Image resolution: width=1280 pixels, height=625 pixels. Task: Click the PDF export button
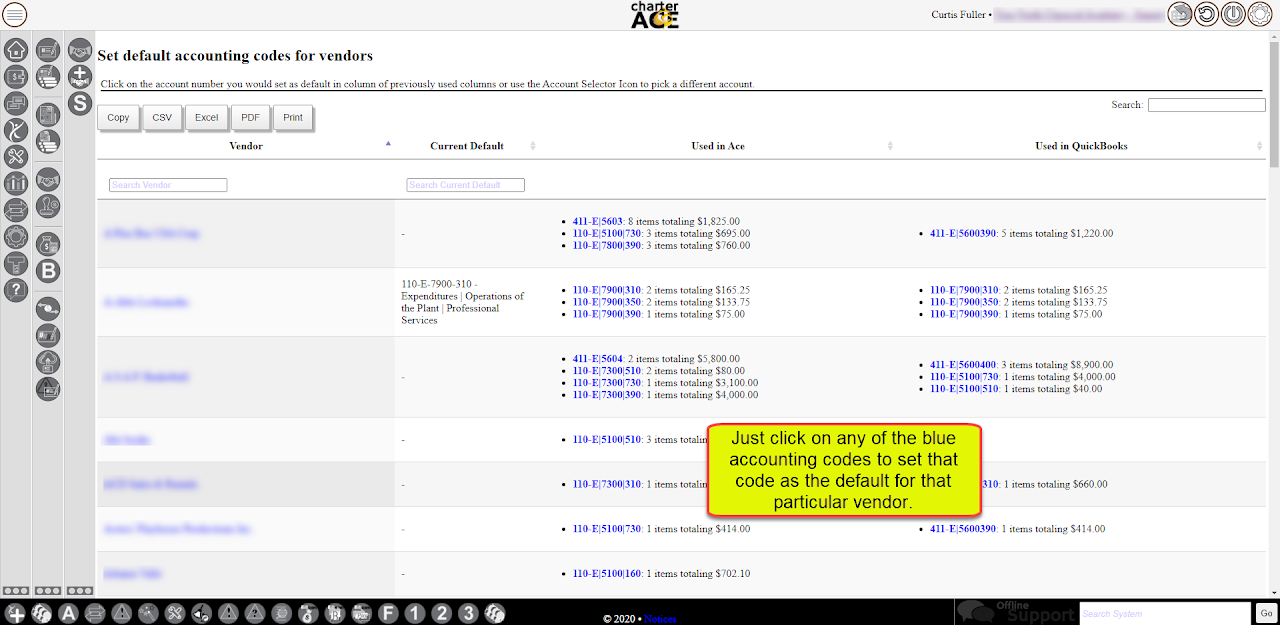250,118
